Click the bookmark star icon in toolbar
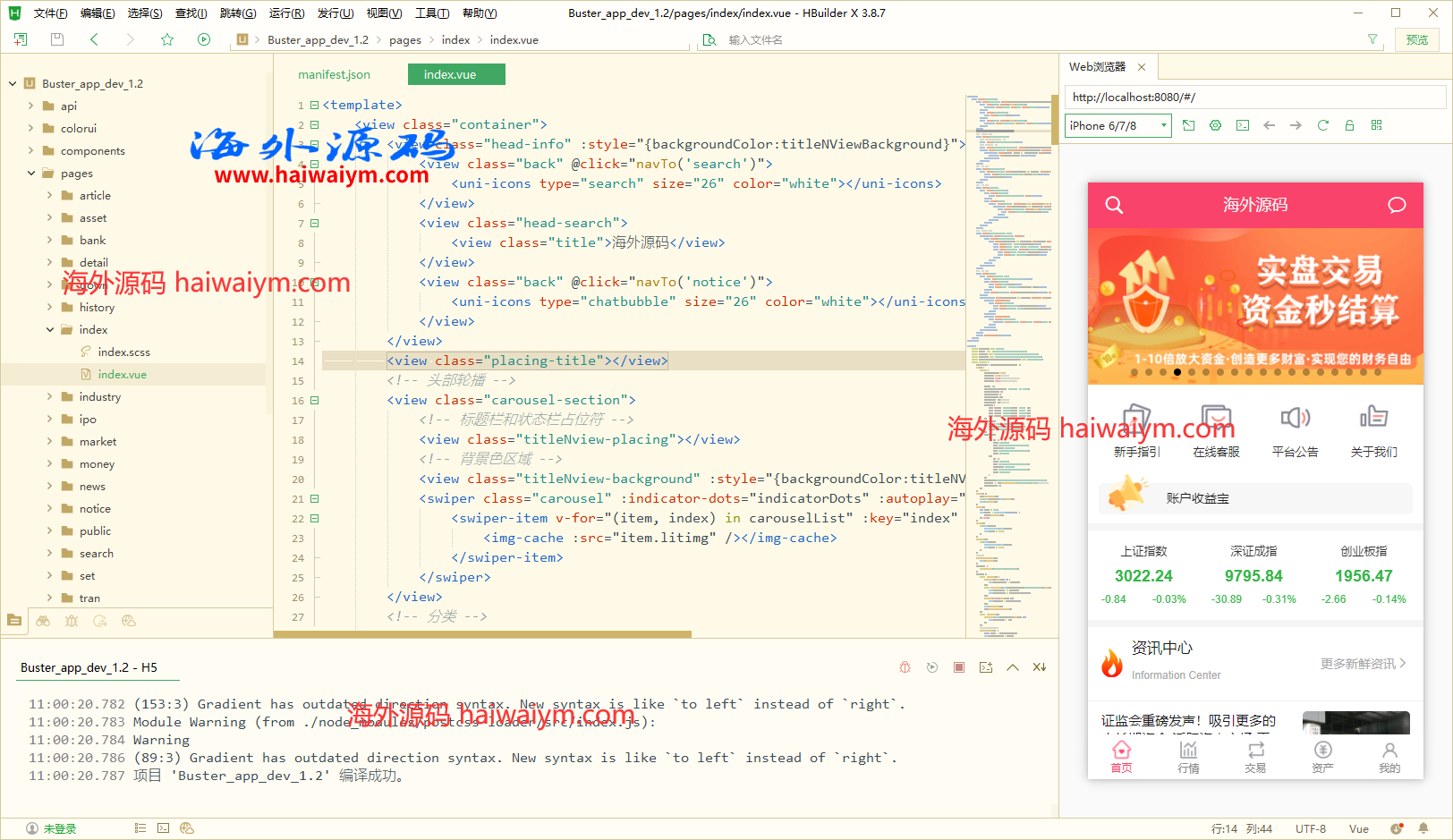The height and width of the screenshot is (840, 1453). pyautogui.click(x=167, y=39)
